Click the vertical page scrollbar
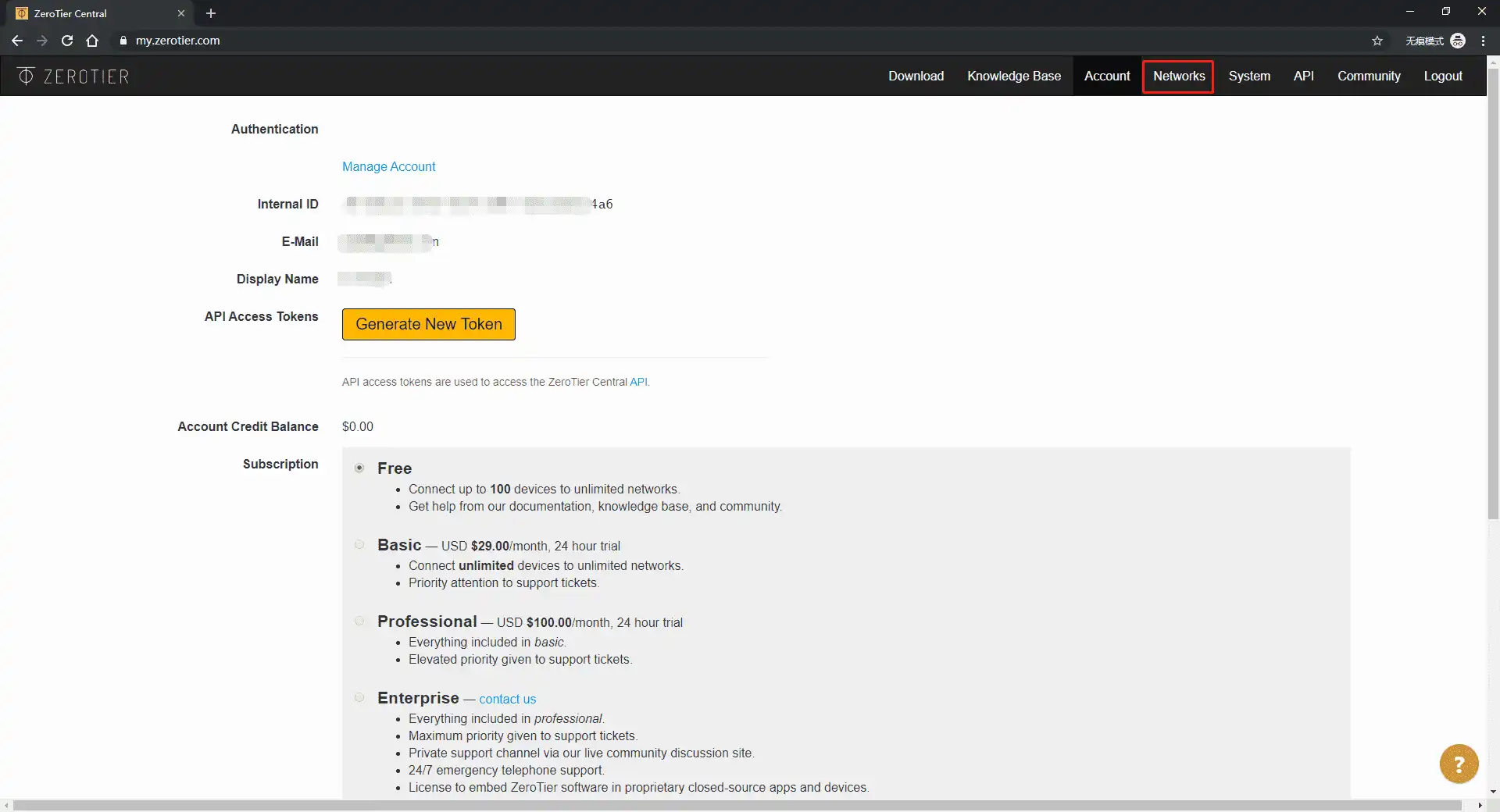The height and width of the screenshot is (812, 1500). click(x=1493, y=293)
